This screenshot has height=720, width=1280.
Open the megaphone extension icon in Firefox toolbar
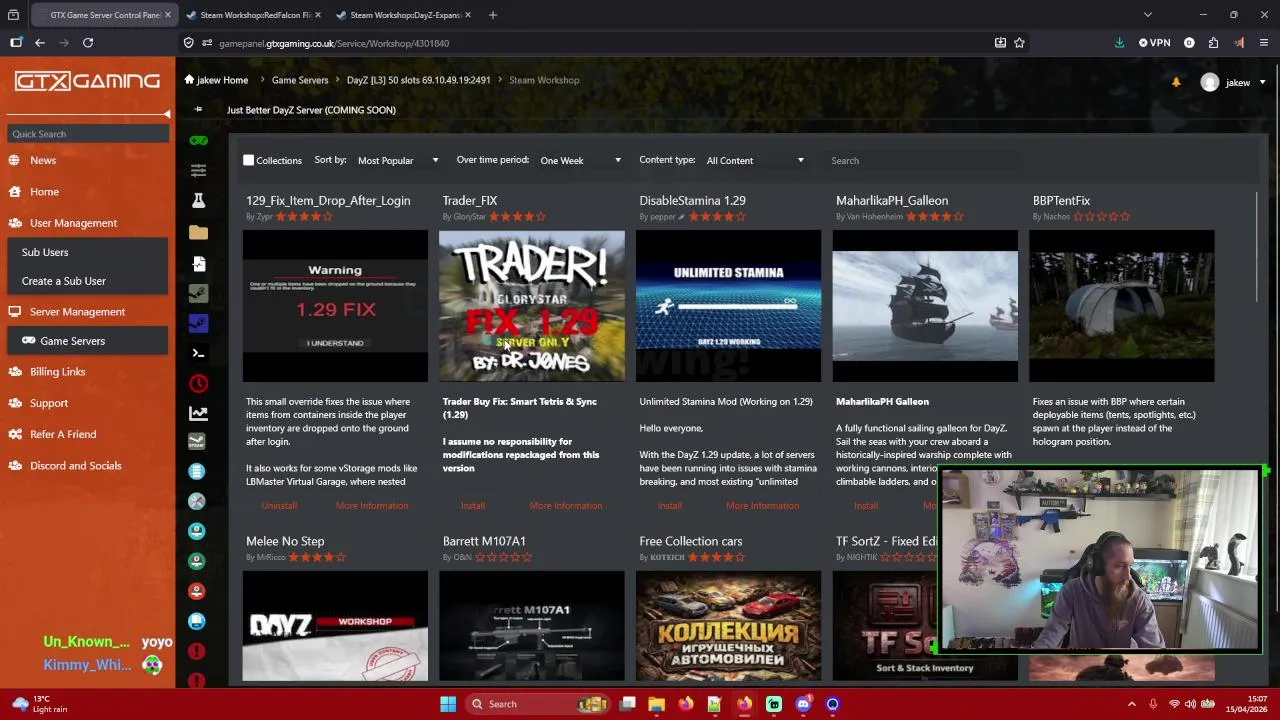click(1239, 43)
